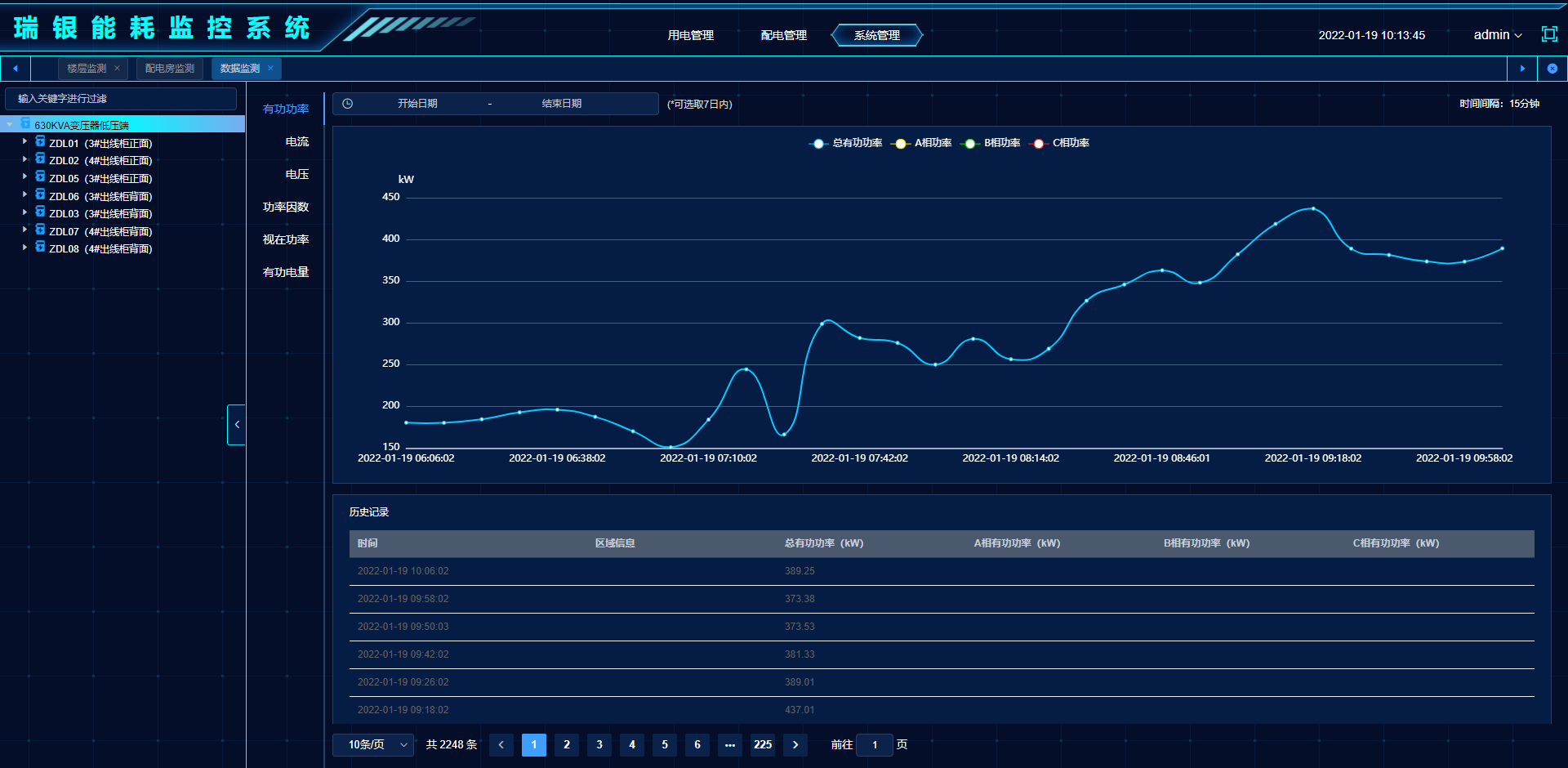Go to the next page arrow
1568x768 pixels.
point(795,744)
